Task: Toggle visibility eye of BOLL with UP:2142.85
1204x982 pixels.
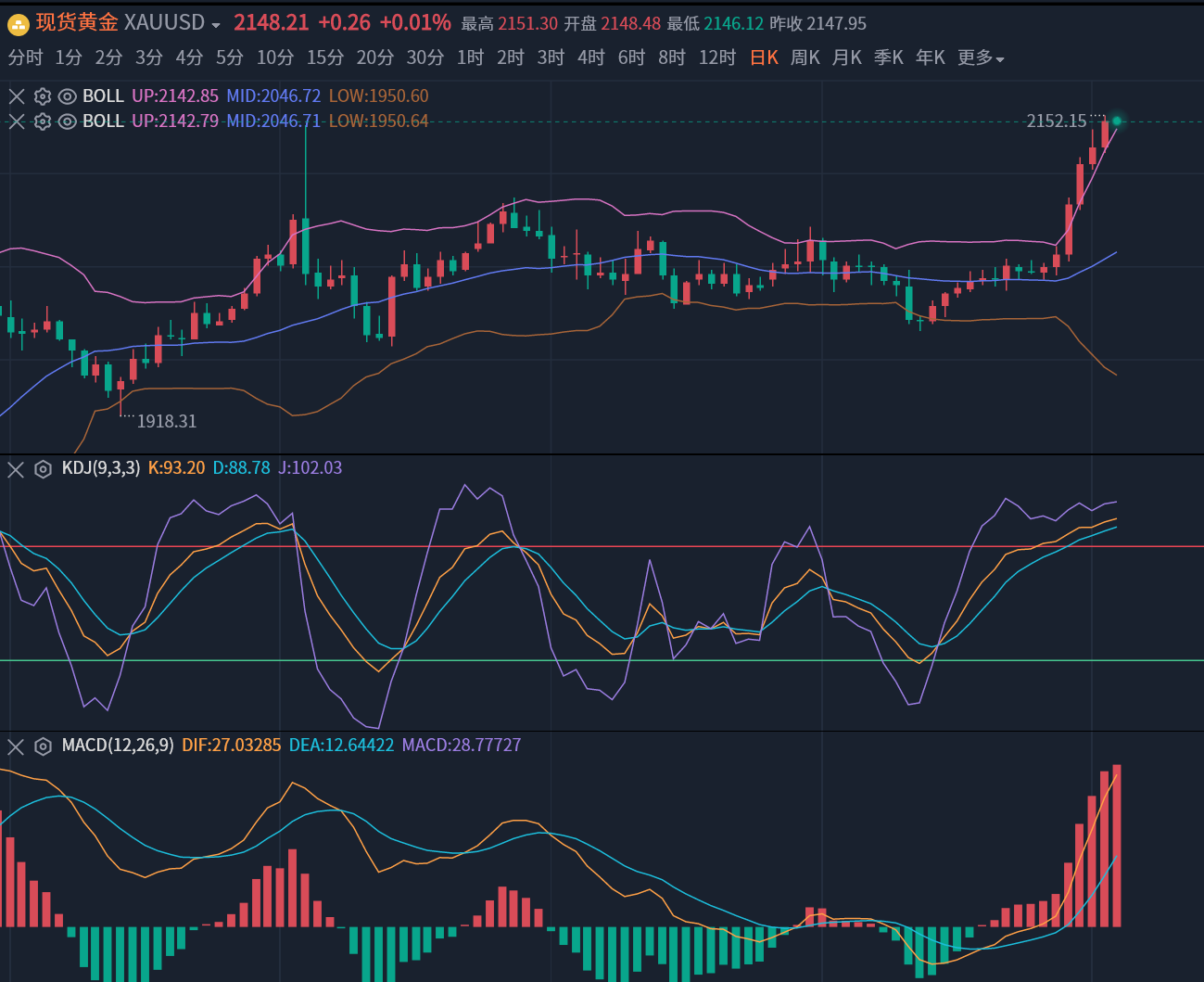Action: click(67, 96)
